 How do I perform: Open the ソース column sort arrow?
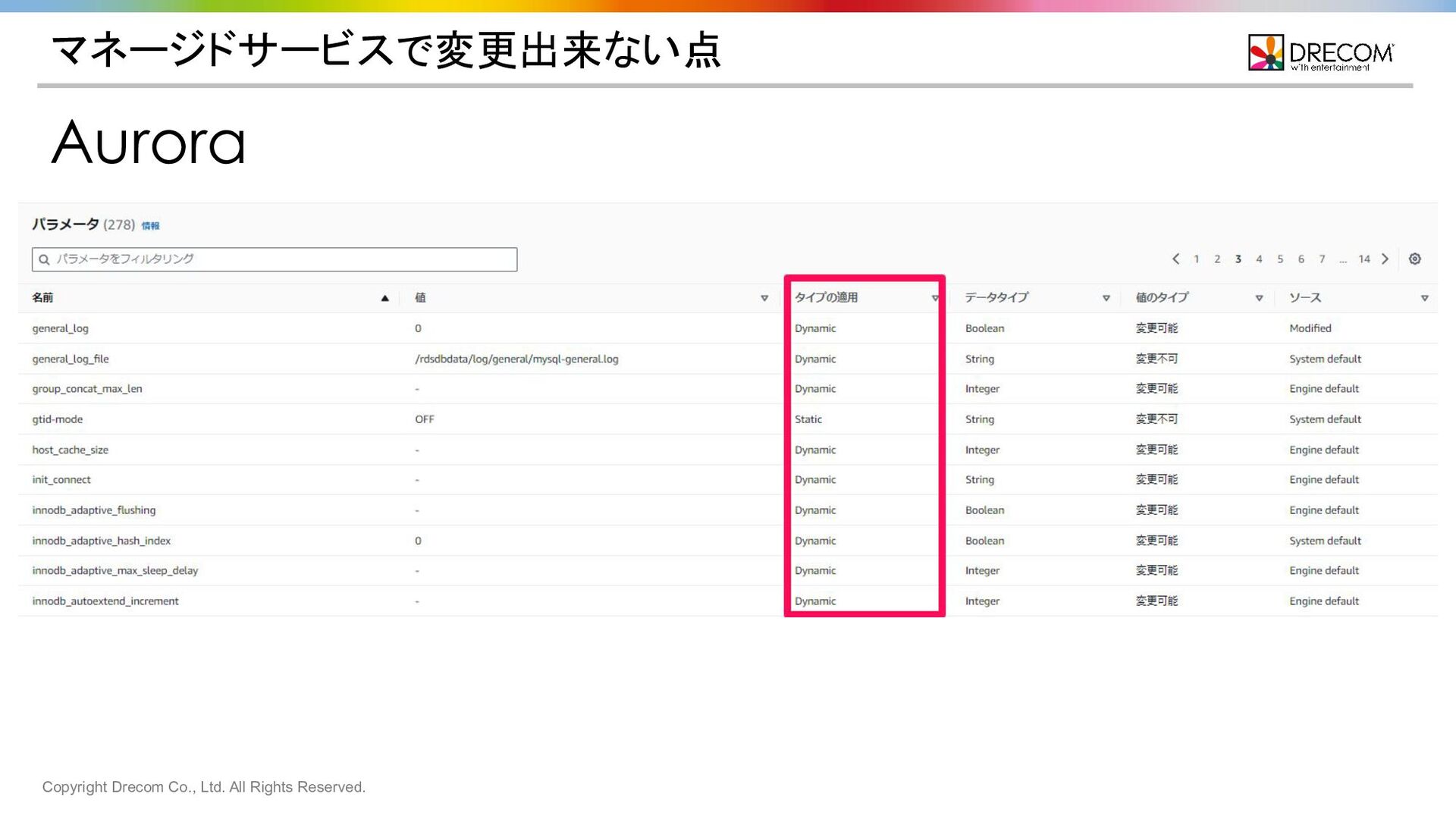tap(1424, 298)
